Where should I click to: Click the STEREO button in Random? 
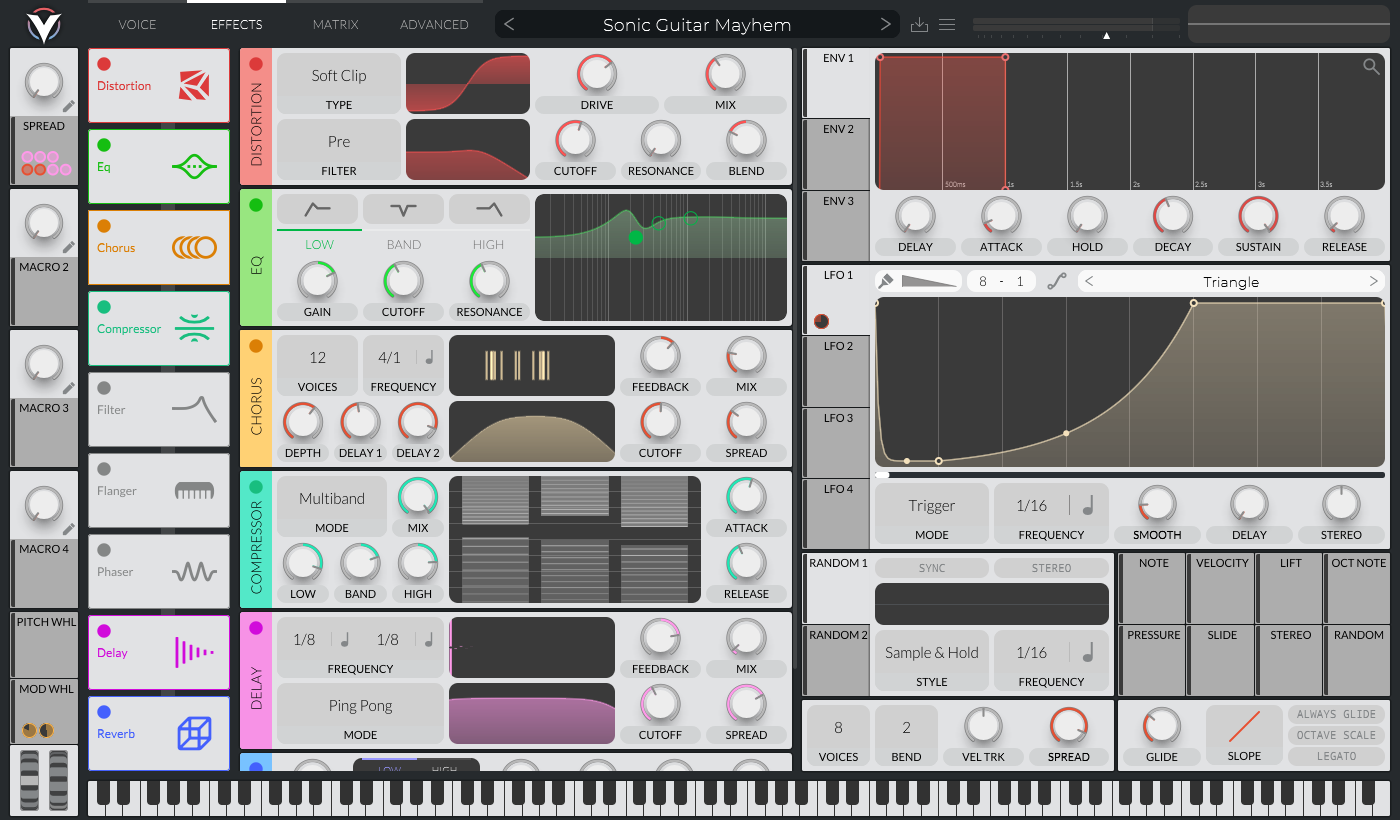(x=1051, y=568)
